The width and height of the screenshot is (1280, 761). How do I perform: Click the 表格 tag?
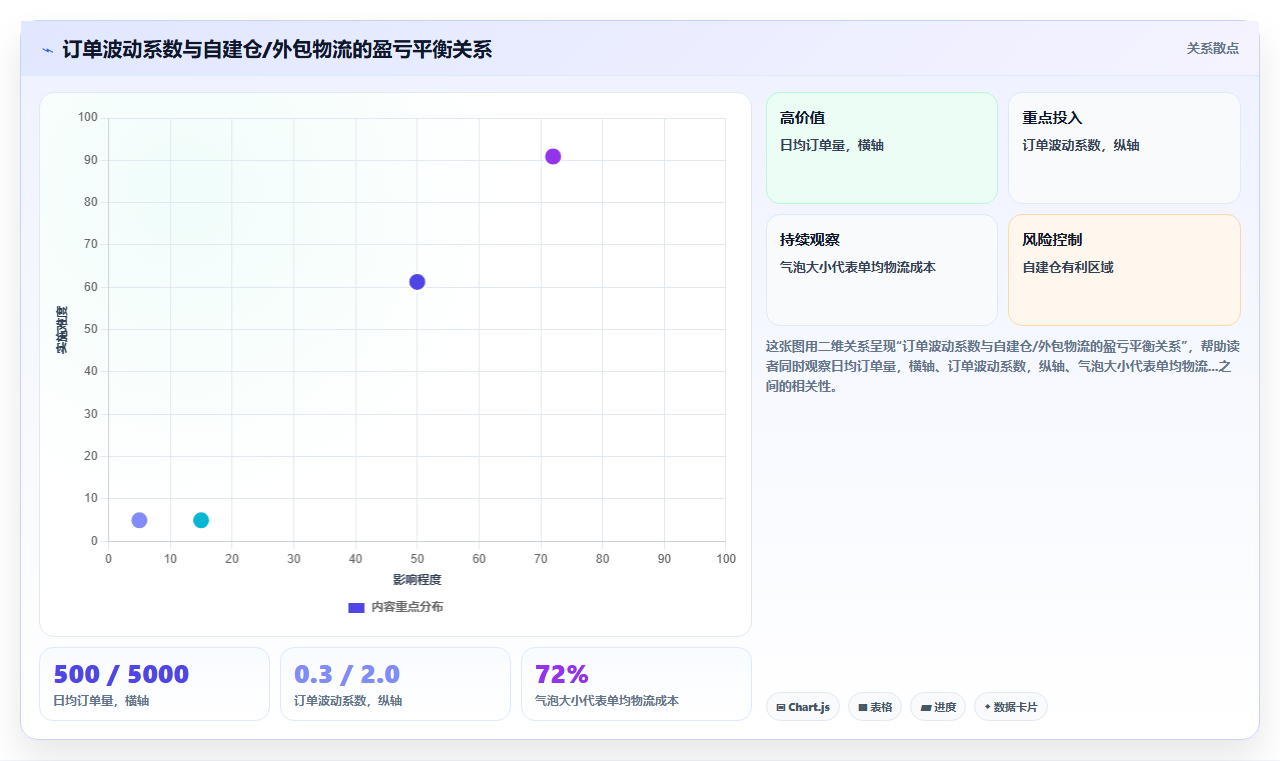tap(875, 707)
